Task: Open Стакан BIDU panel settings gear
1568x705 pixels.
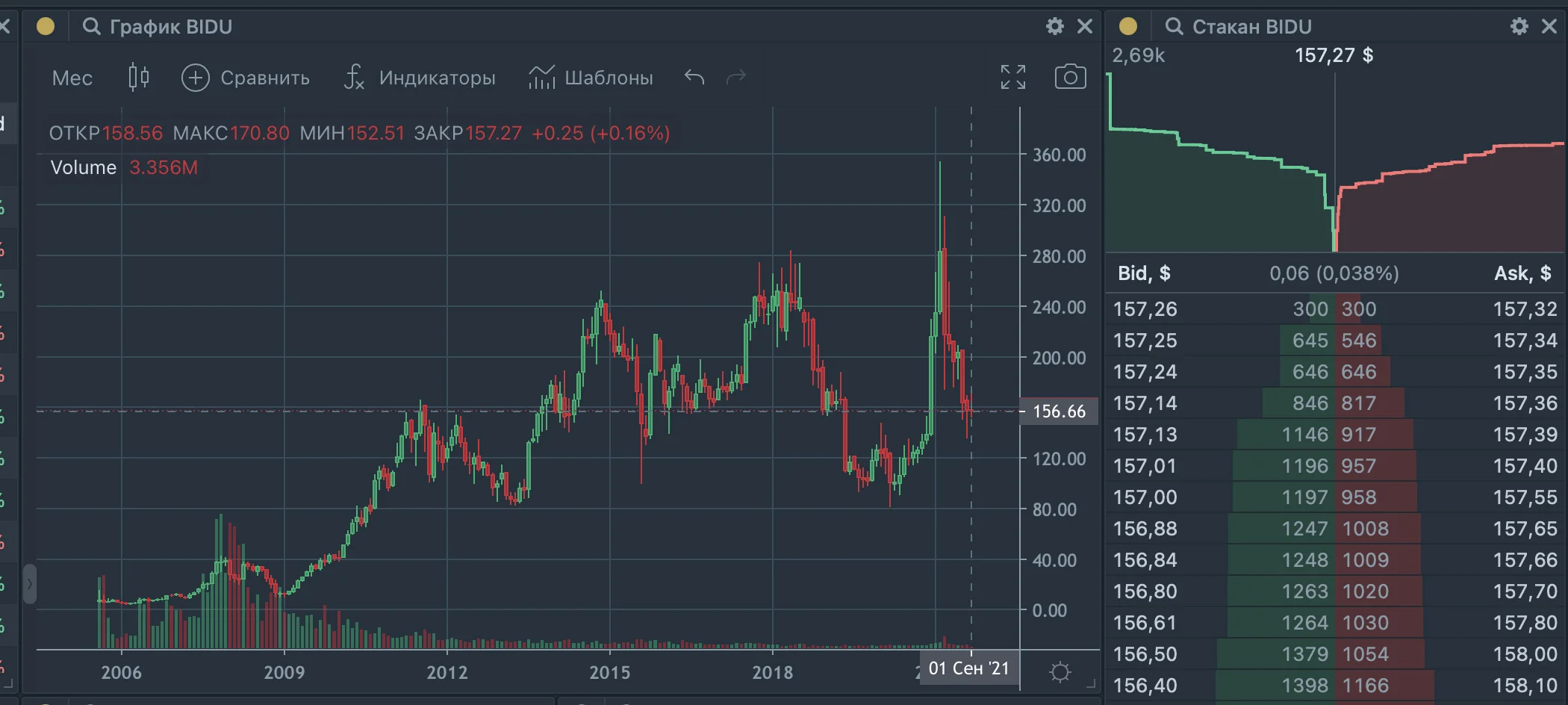Action: [1519, 27]
